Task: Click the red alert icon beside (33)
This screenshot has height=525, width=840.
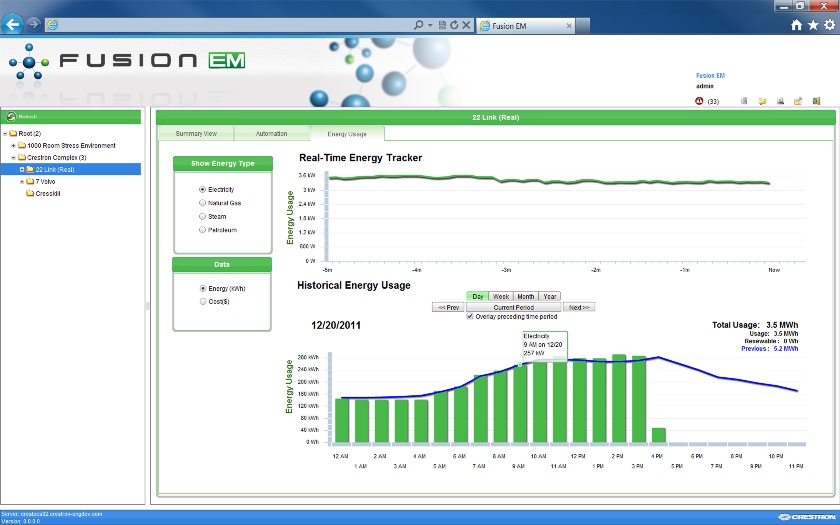Action: (699, 101)
